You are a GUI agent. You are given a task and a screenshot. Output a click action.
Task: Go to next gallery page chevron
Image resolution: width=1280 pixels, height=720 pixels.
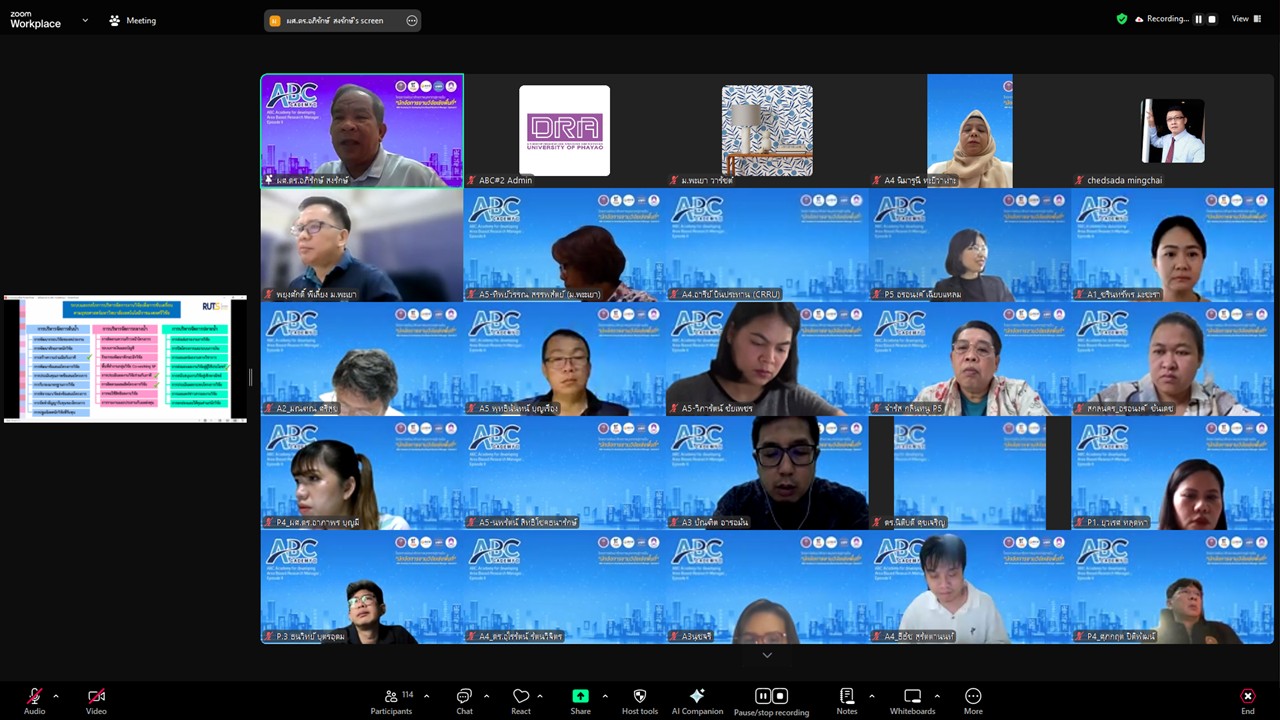pos(767,655)
